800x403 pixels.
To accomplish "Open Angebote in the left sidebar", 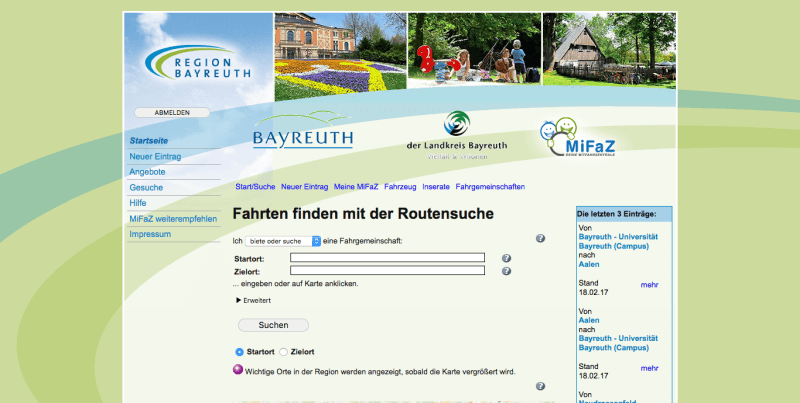I will tap(147, 172).
